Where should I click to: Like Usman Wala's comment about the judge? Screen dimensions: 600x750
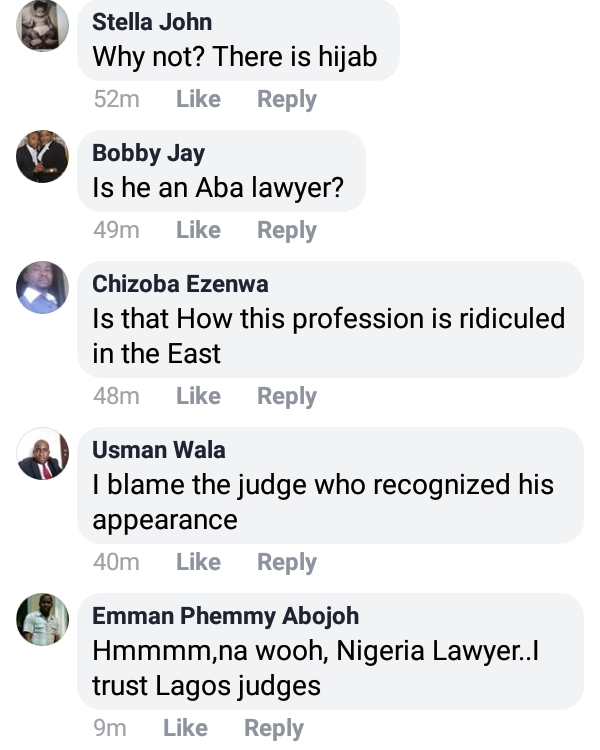tap(198, 562)
